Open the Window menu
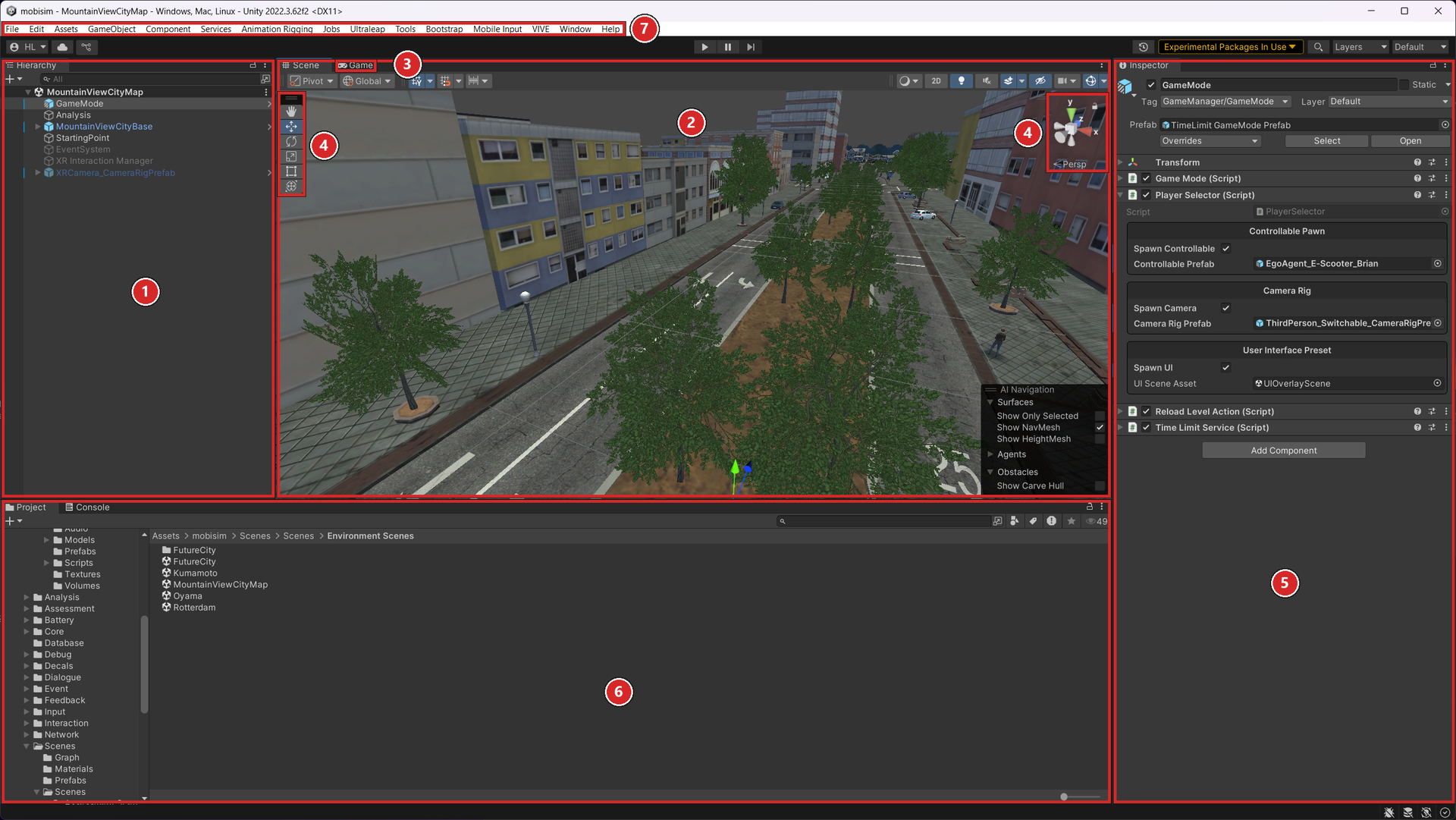This screenshot has height=820, width=1456. [x=575, y=29]
